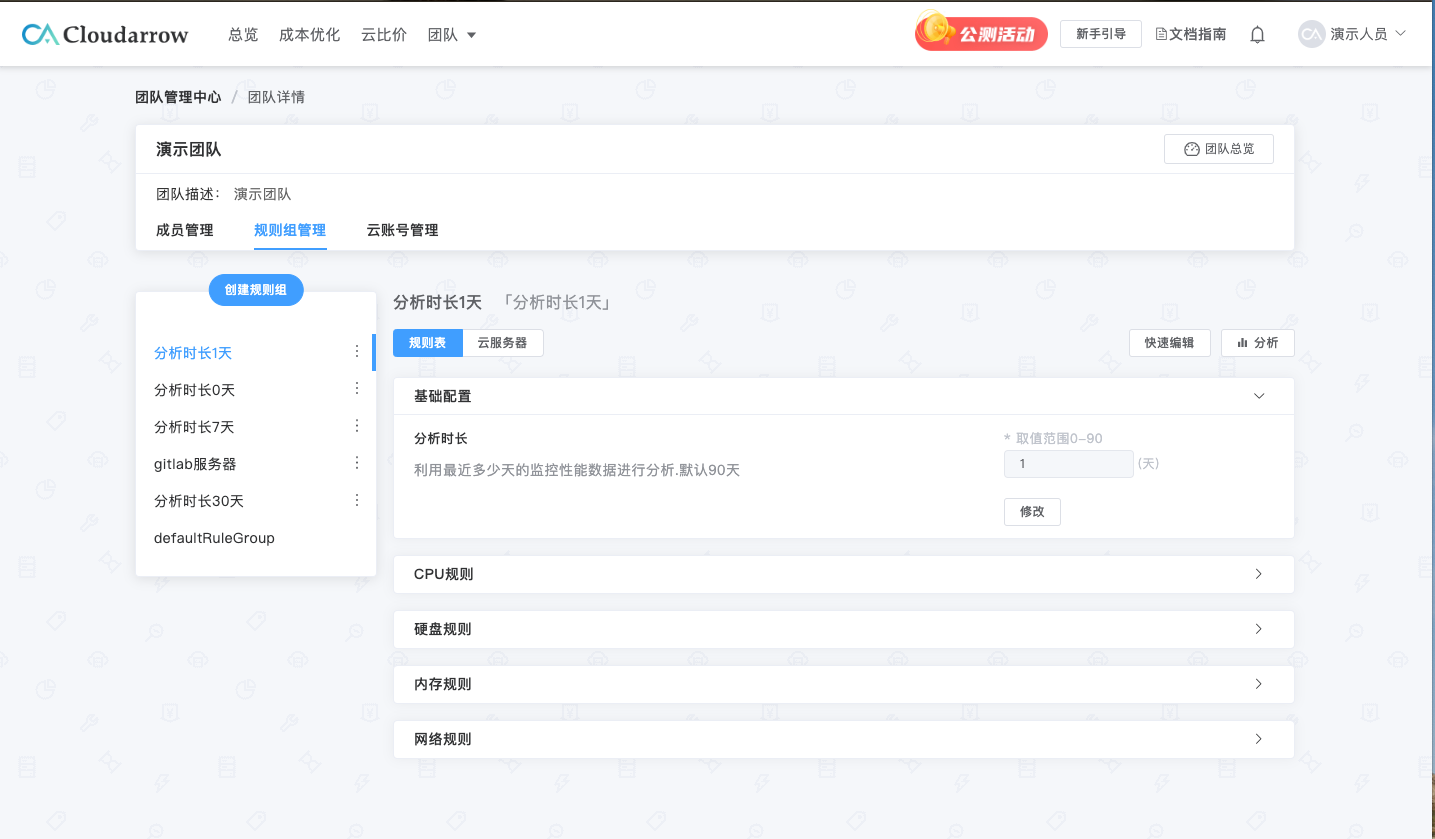Click the 修改 button
1435x839 pixels.
click(1032, 511)
